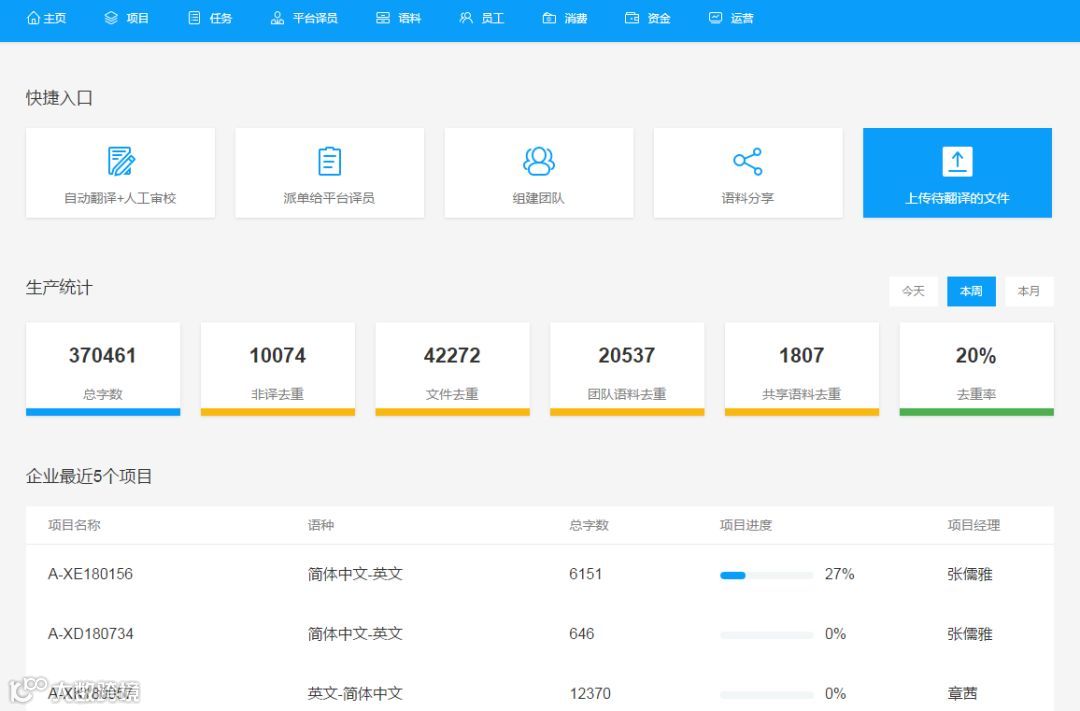Click 张儒雅 in the A-XE180156 row

pyautogui.click(x=970, y=574)
